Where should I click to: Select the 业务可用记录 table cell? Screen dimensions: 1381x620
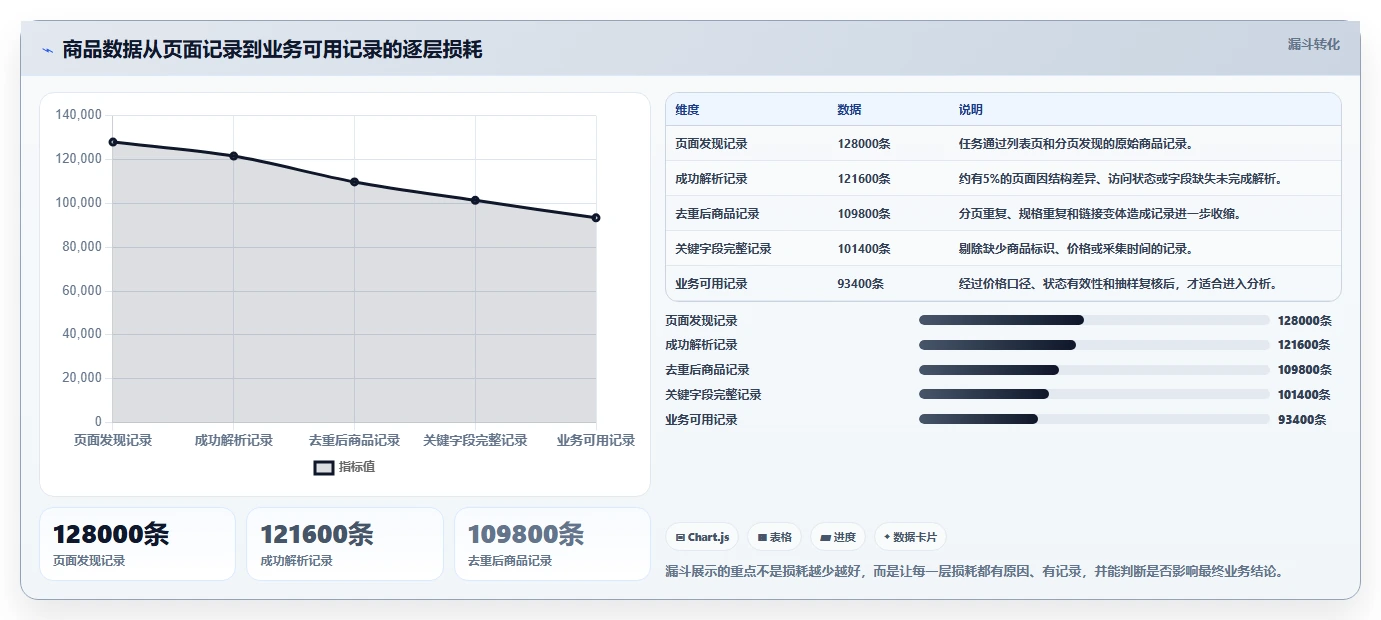(711, 284)
